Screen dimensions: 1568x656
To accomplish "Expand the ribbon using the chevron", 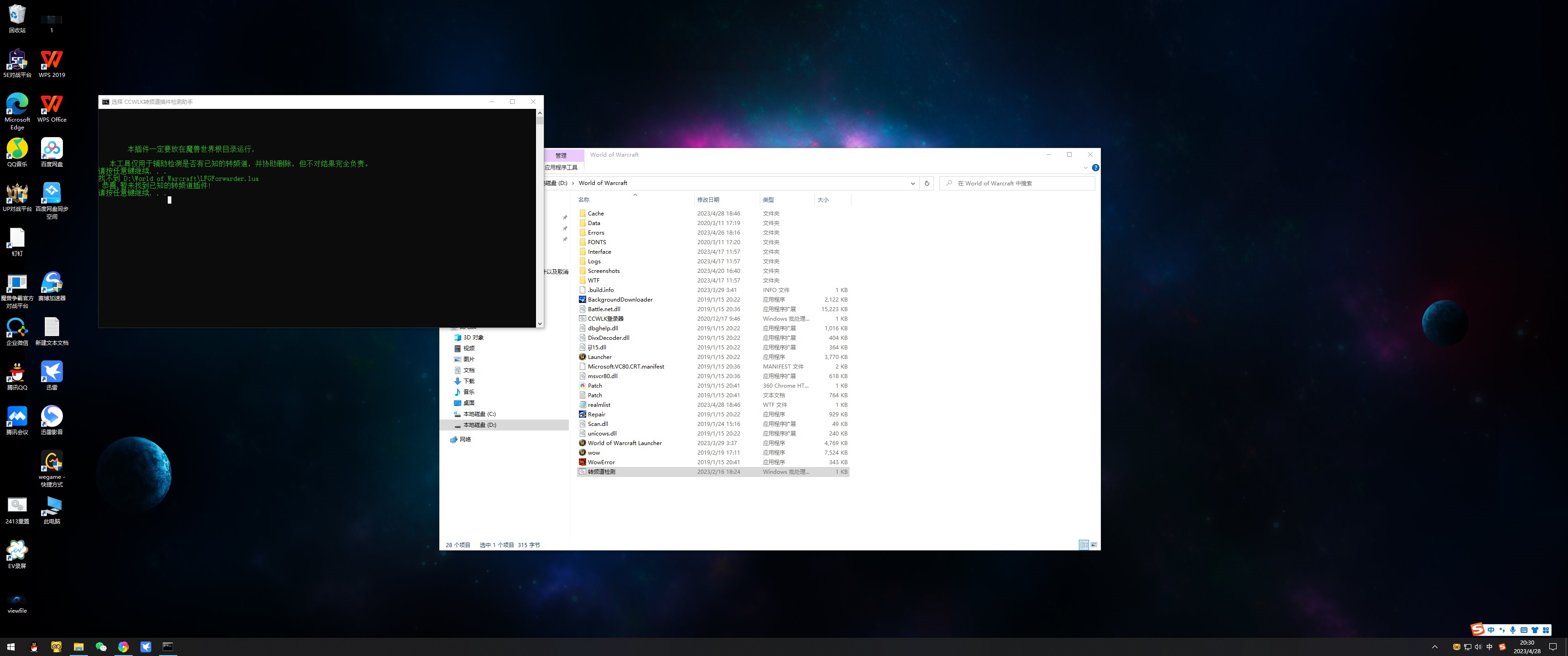I will click(1085, 168).
